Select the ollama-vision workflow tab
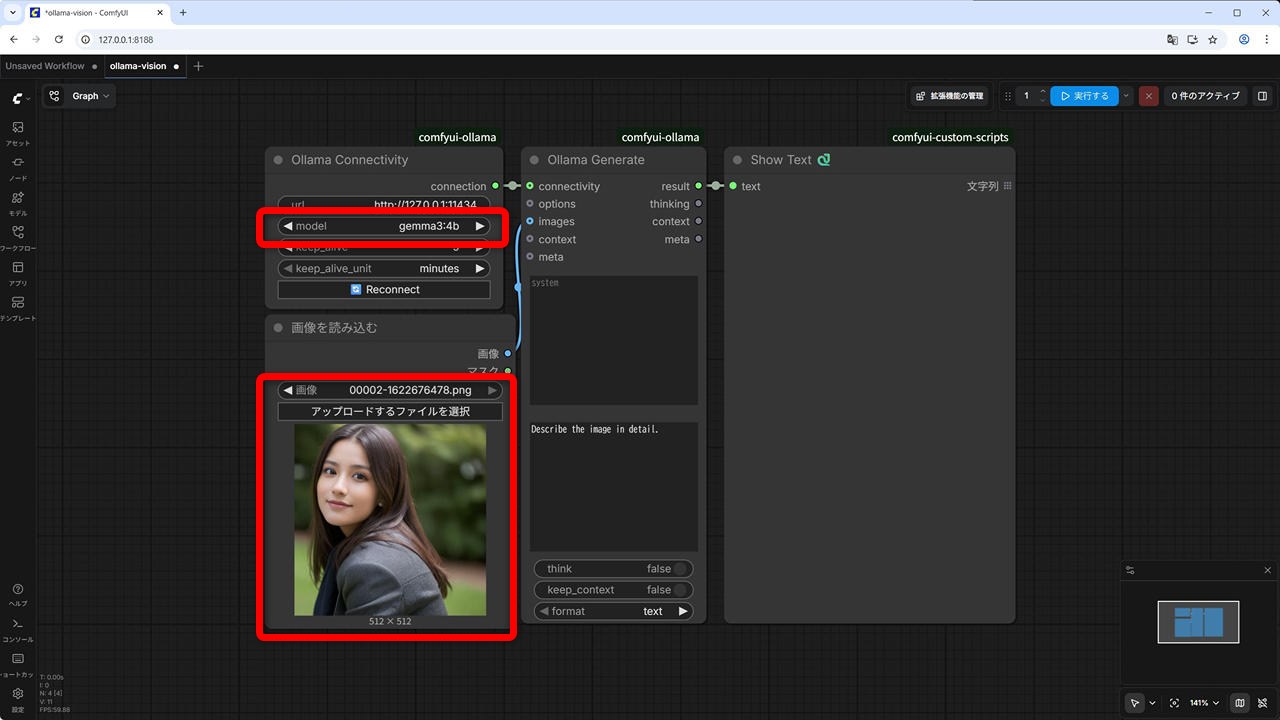The image size is (1280, 720). click(x=138, y=66)
